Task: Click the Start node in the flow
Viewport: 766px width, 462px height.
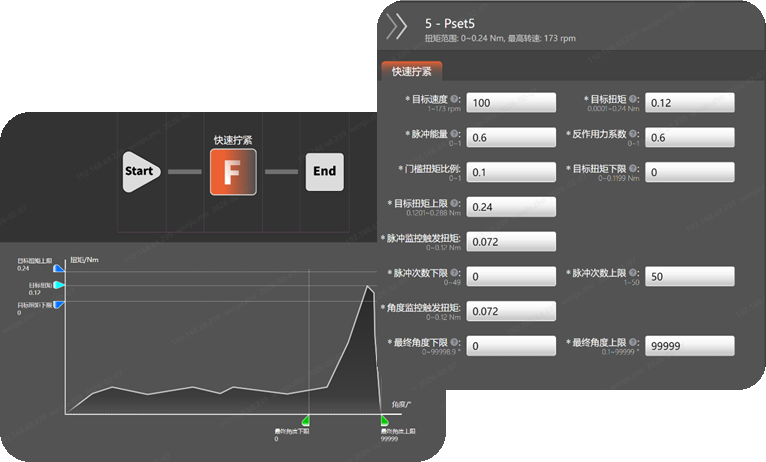Action: pyautogui.click(x=141, y=171)
